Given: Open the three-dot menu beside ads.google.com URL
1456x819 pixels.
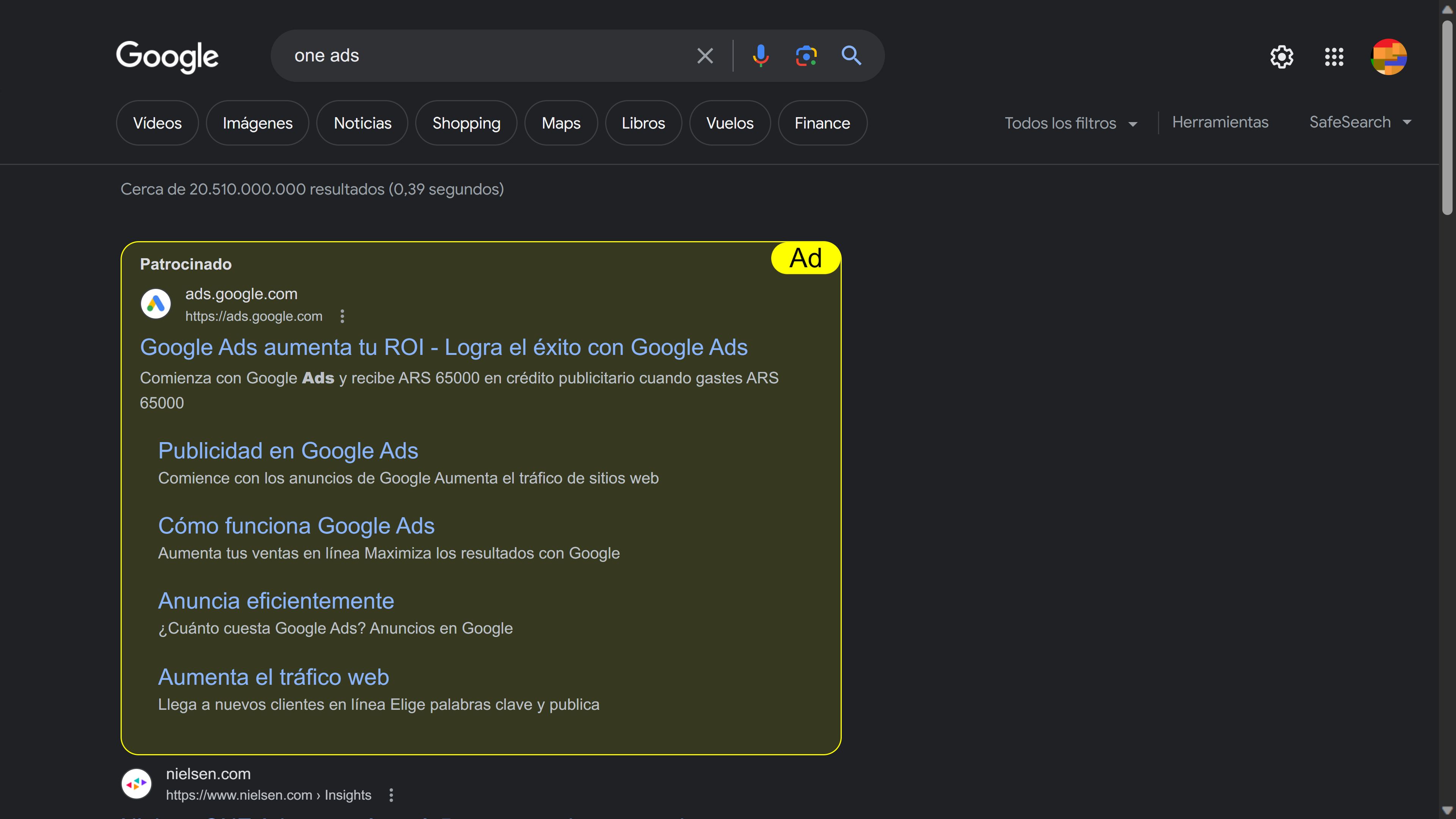Looking at the screenshot, I should (x=342, y=317).
